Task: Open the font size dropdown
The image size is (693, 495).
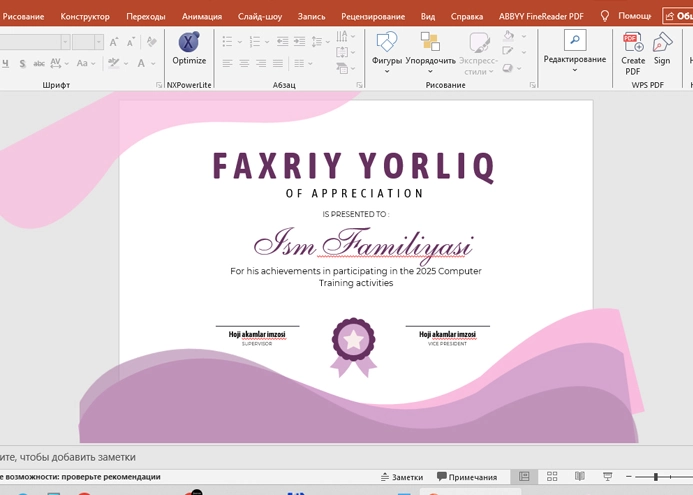Action: coord(99,42)
